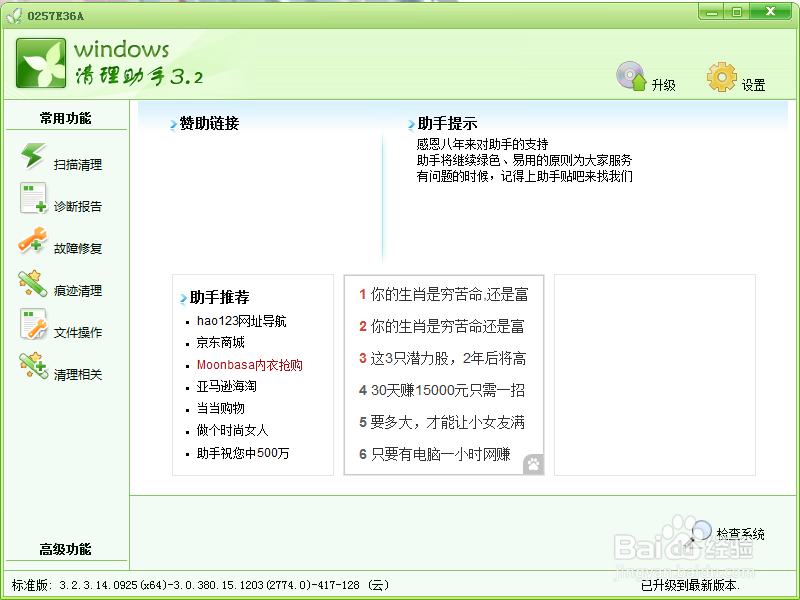Click the 扫描清理 label
This screenshot has width=800, height=600.
point(78,164)
